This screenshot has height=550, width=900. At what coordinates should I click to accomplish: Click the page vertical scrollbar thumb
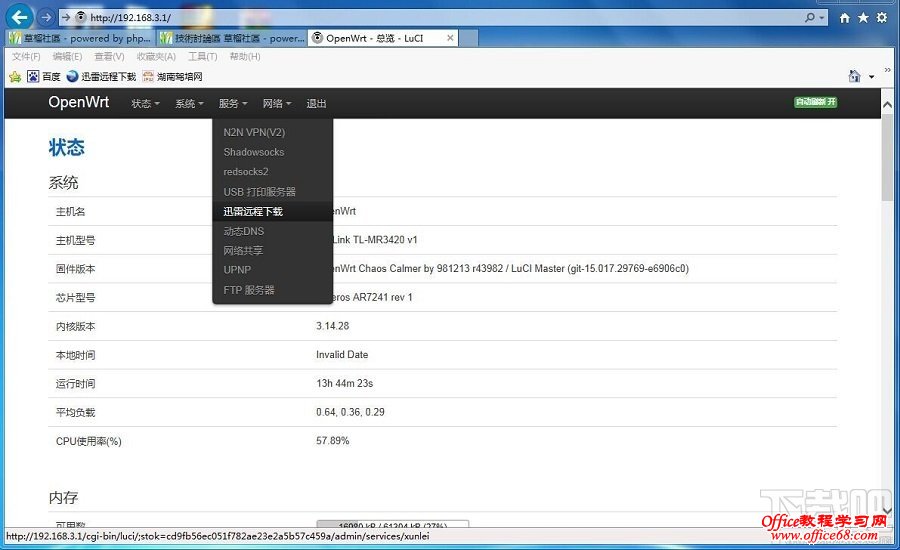(887, 157)
